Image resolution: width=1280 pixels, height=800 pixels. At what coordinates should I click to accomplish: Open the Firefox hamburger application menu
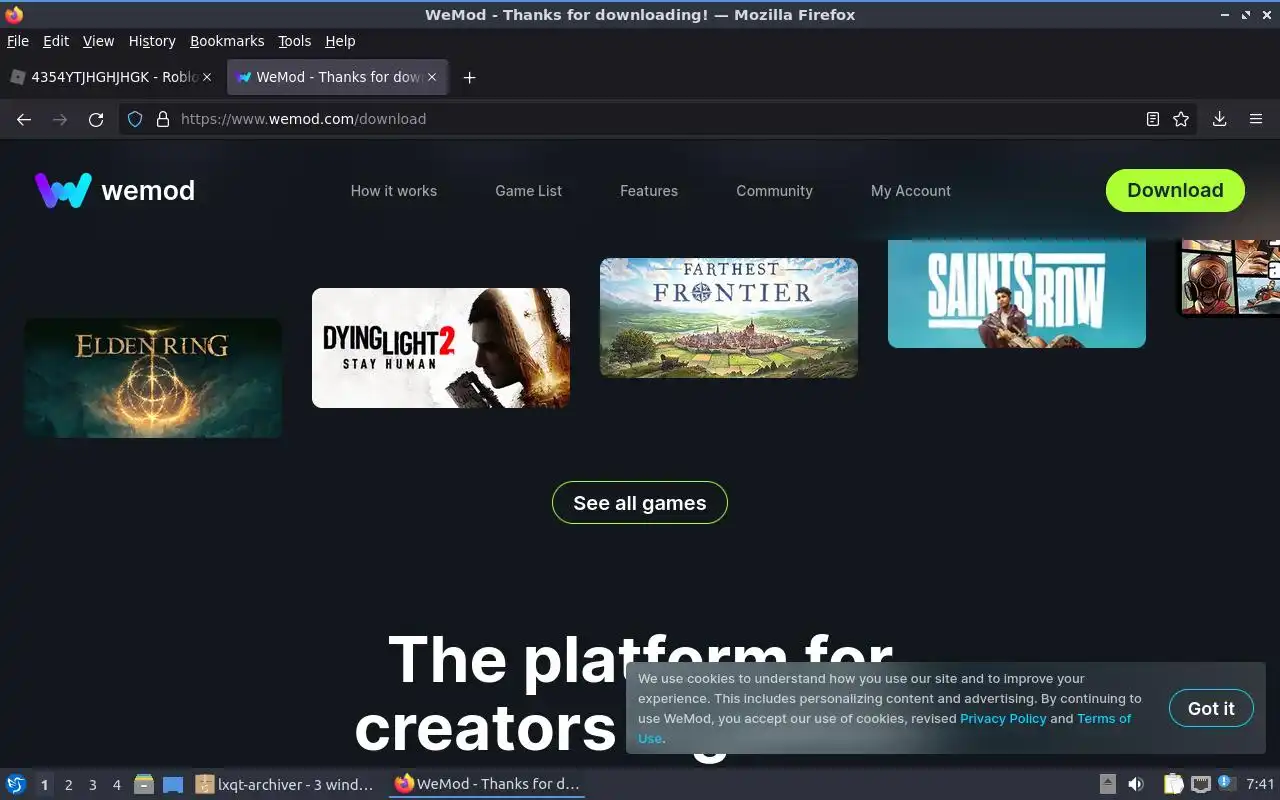pyautogui.click(x=1256, y=119)
